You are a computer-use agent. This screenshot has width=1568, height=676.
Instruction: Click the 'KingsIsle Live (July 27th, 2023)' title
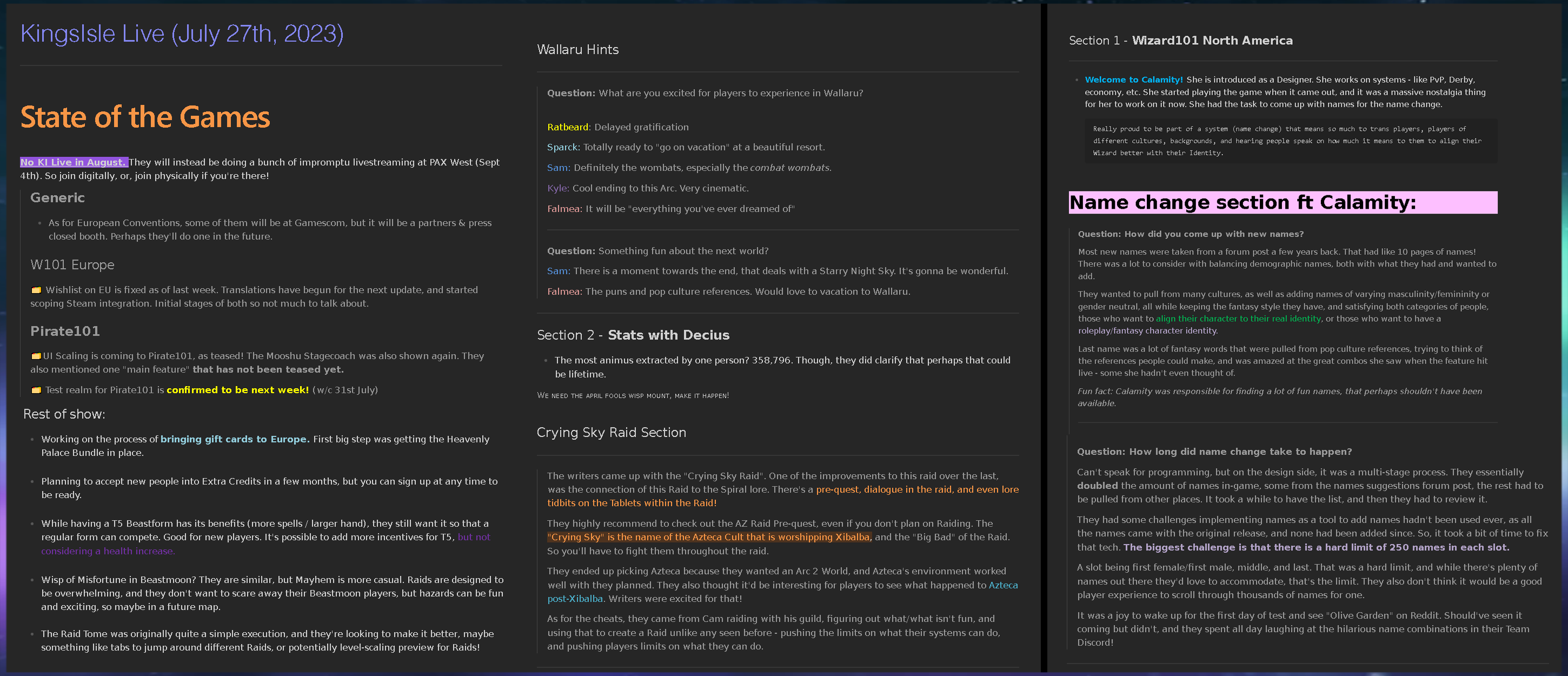[x=182, y=34]
